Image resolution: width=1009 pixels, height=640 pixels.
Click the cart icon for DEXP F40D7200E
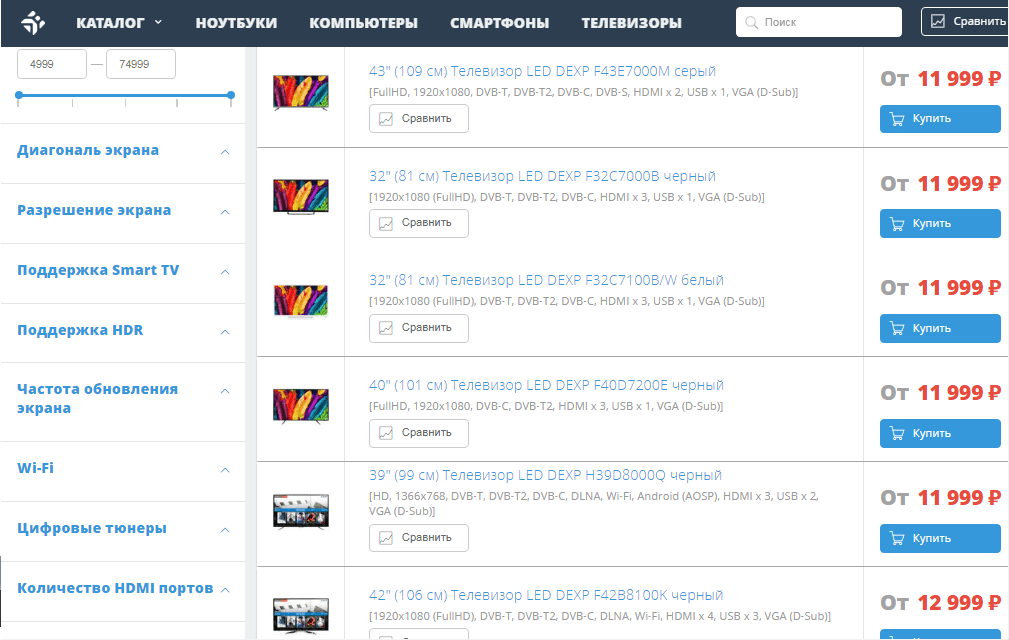(x=897, y=434)
